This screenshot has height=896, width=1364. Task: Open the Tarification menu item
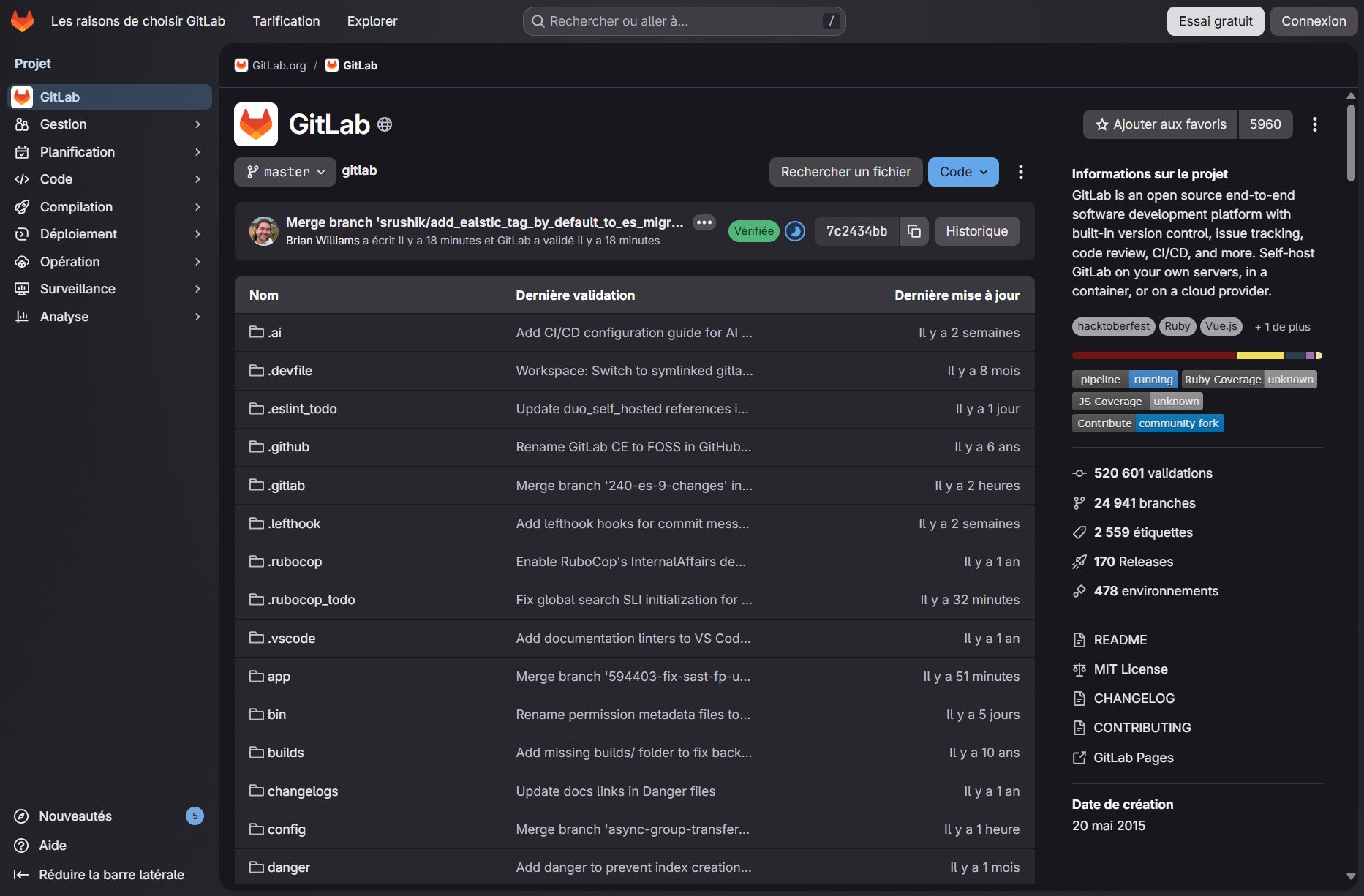point(285,20)
